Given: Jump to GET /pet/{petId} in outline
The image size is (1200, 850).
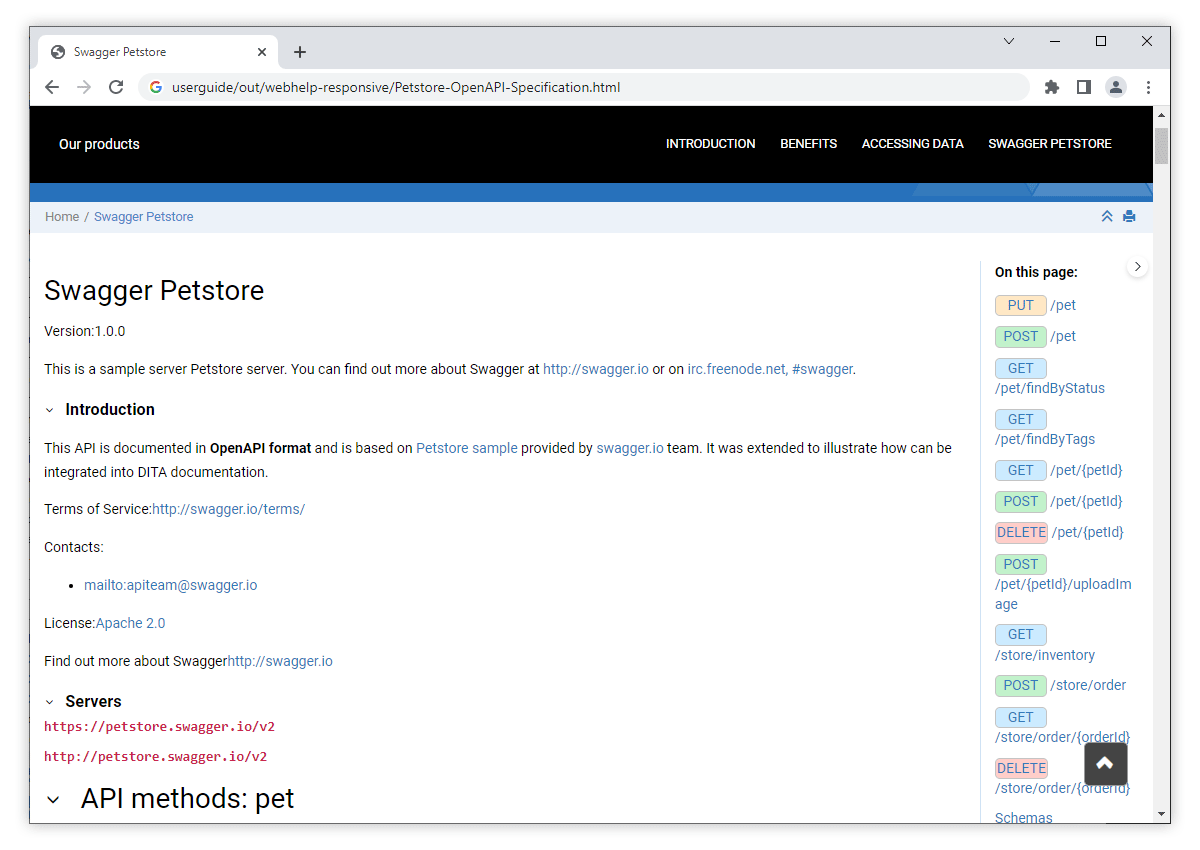Looking at the screenshot, I should (x=1059, y=470).
